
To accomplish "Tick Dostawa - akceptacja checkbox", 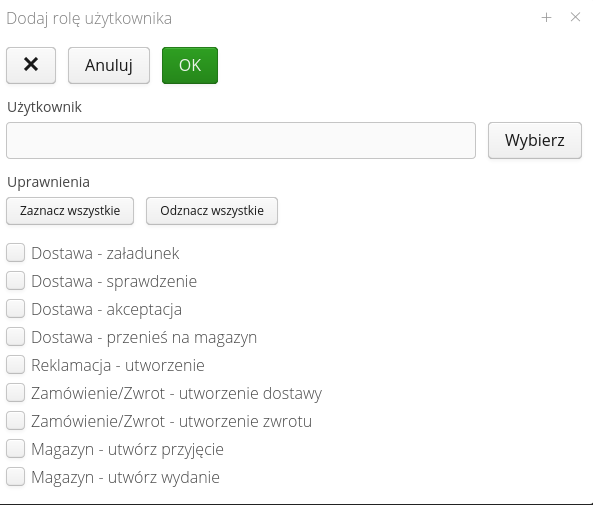I will point(16,309).
